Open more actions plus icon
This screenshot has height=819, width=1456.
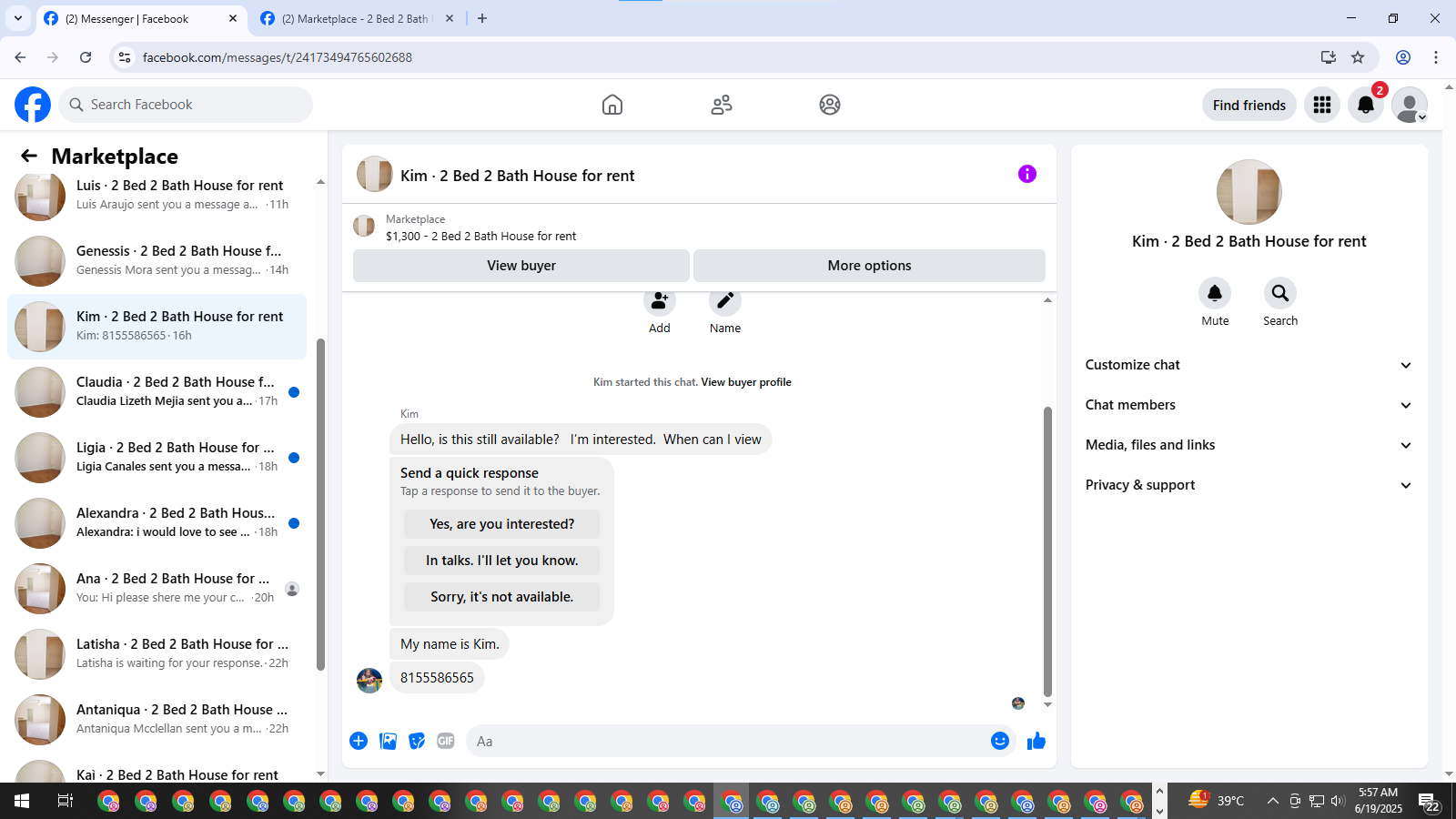pos(359,741)
